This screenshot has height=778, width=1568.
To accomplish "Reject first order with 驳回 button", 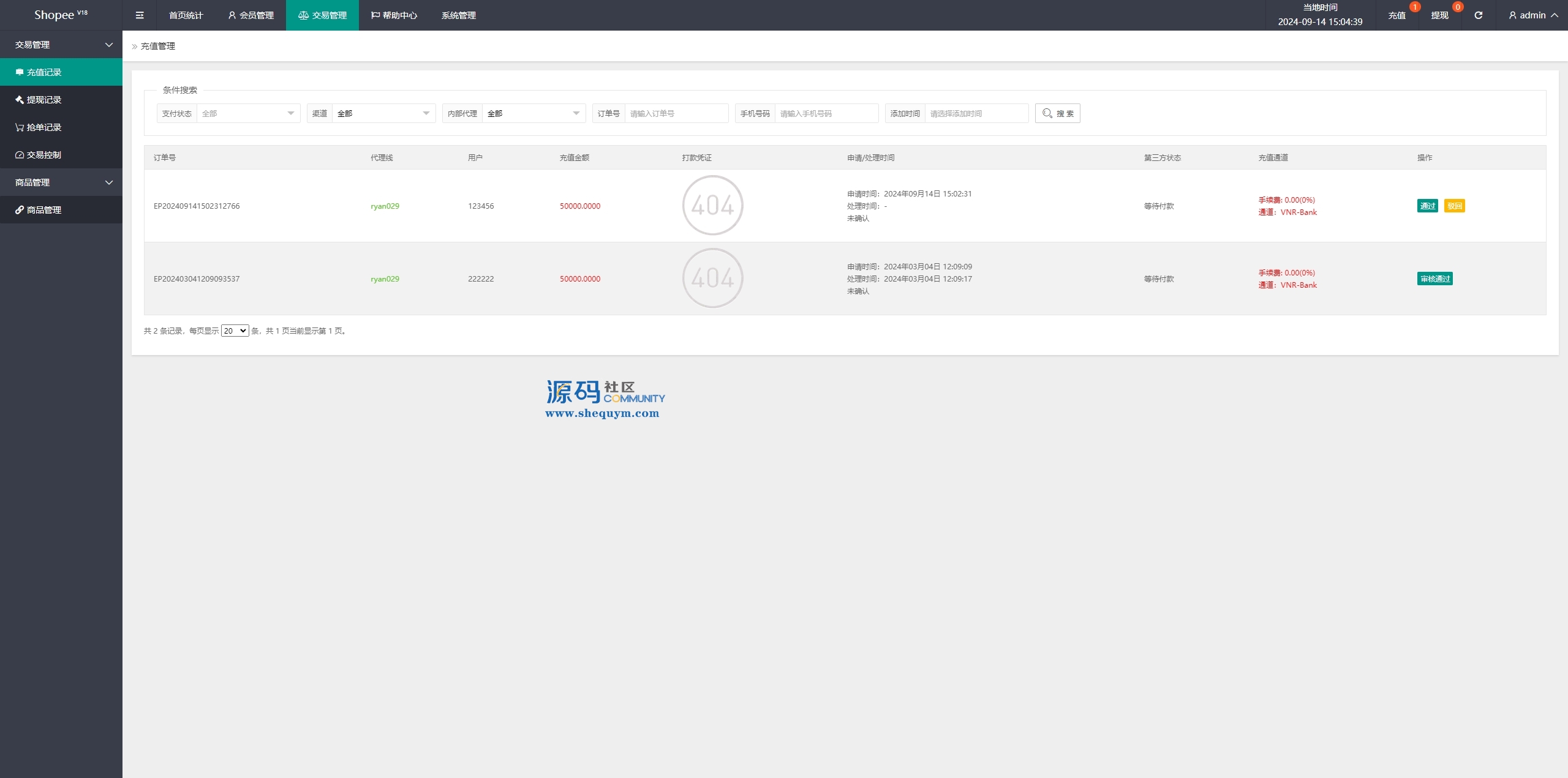I will pos(1454,206).
